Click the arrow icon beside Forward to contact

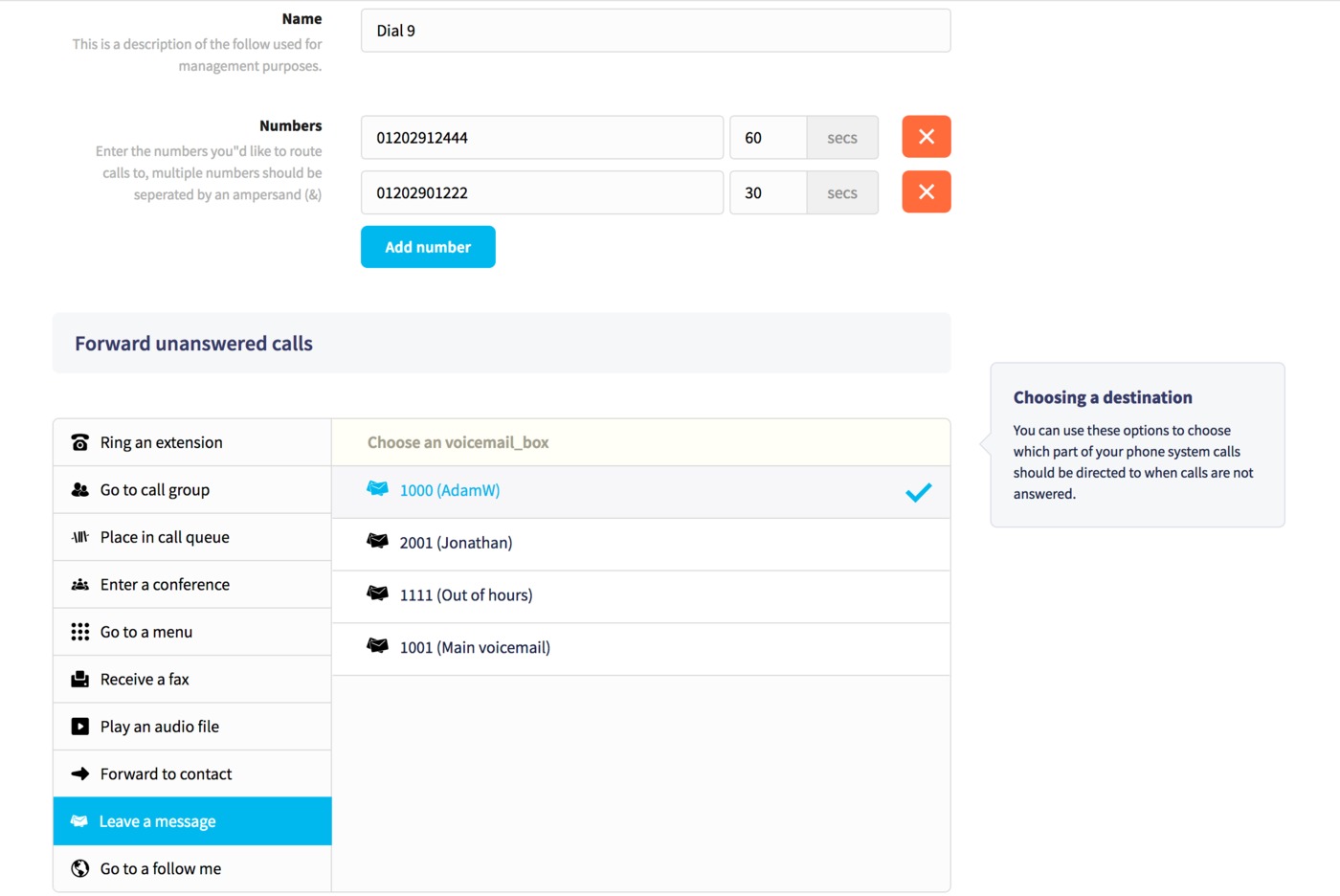80,773
